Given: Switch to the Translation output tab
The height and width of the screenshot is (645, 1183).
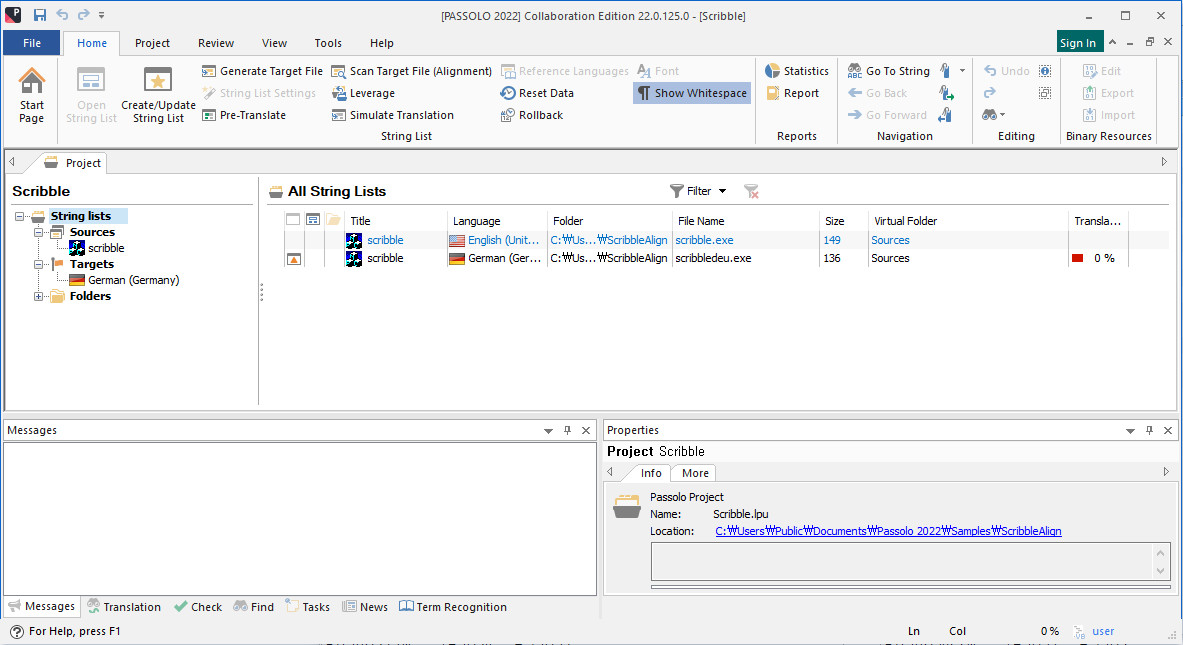Looking at the screenshot, I should click(x=124, y=607).
